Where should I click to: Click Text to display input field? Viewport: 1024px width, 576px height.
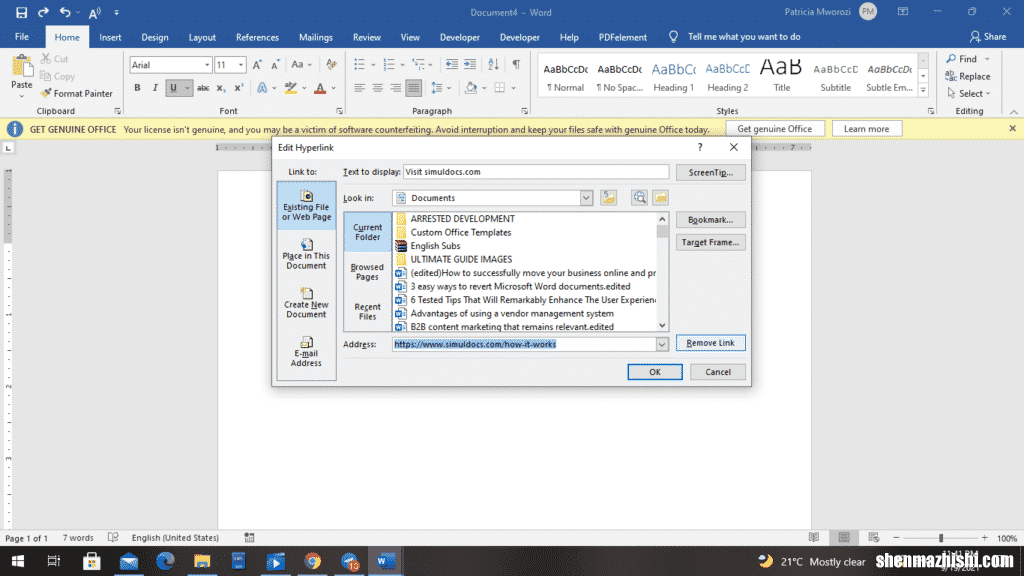(x=536, y=172)
